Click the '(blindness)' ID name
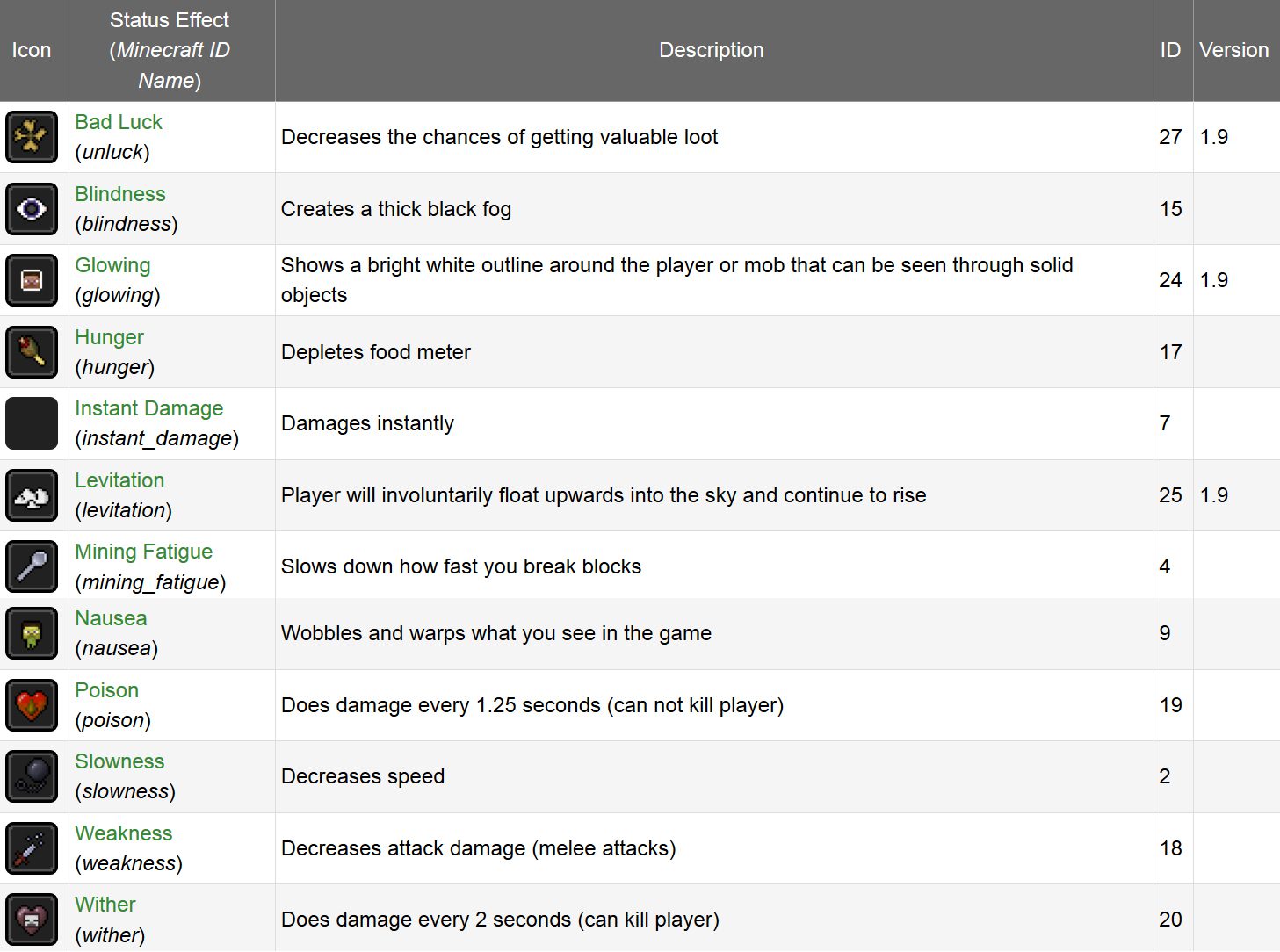Viewport: 1280px width, 952px height. tap(127, 224)
